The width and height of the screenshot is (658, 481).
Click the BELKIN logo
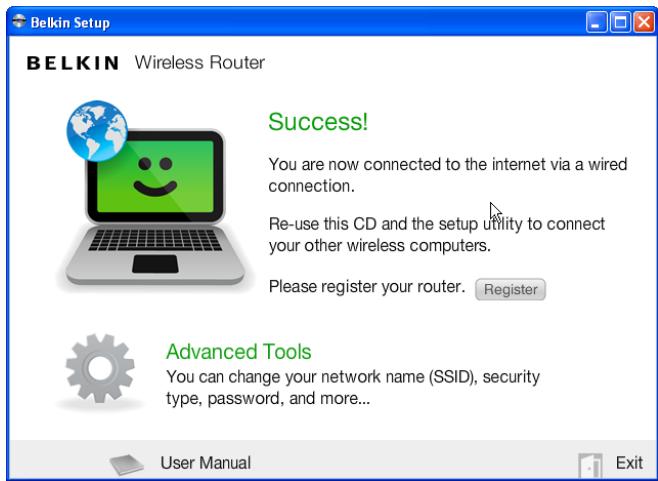click(x=73, y=63)
